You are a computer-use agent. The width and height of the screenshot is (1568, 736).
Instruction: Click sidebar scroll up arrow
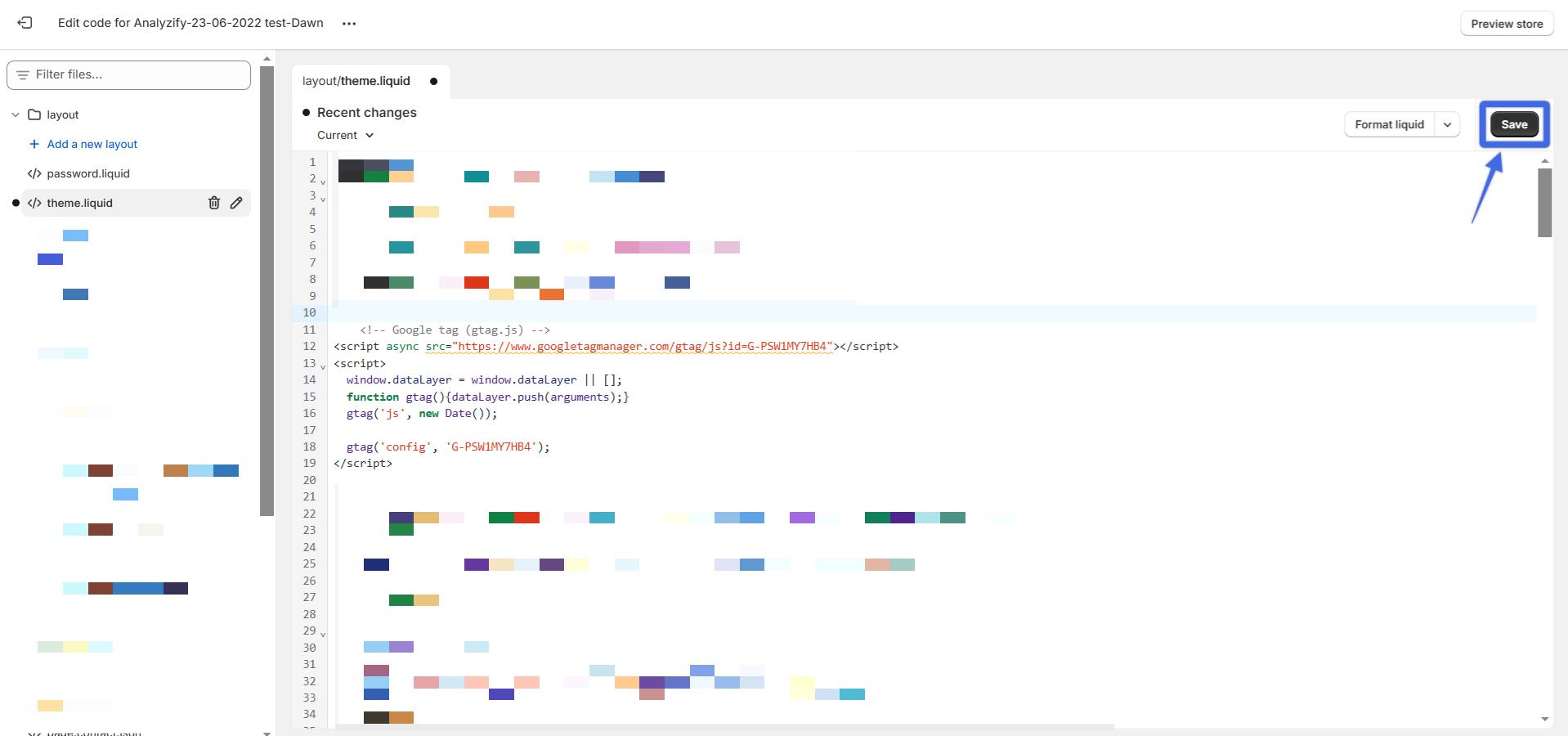coord(267,59)
